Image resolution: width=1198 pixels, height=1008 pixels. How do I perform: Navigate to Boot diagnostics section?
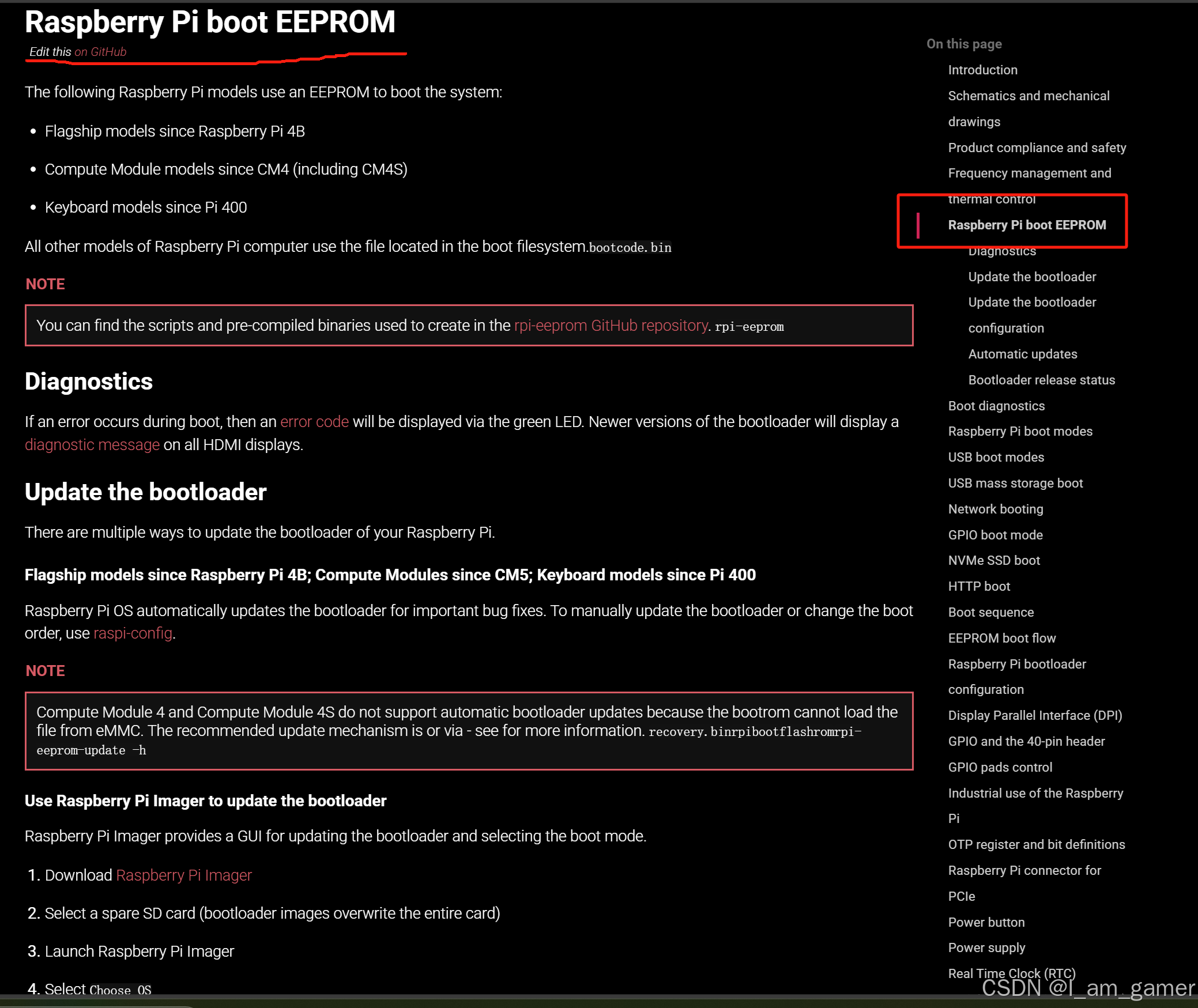point(996,406)
